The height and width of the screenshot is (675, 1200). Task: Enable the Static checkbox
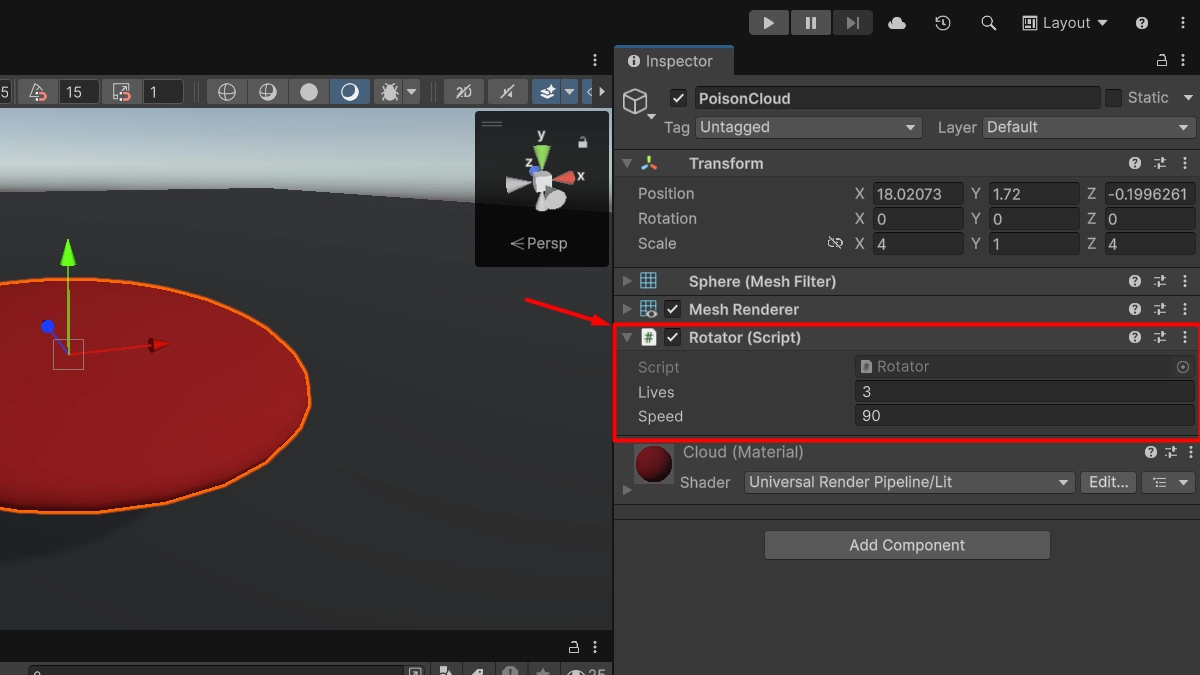tap(1114, 98)
